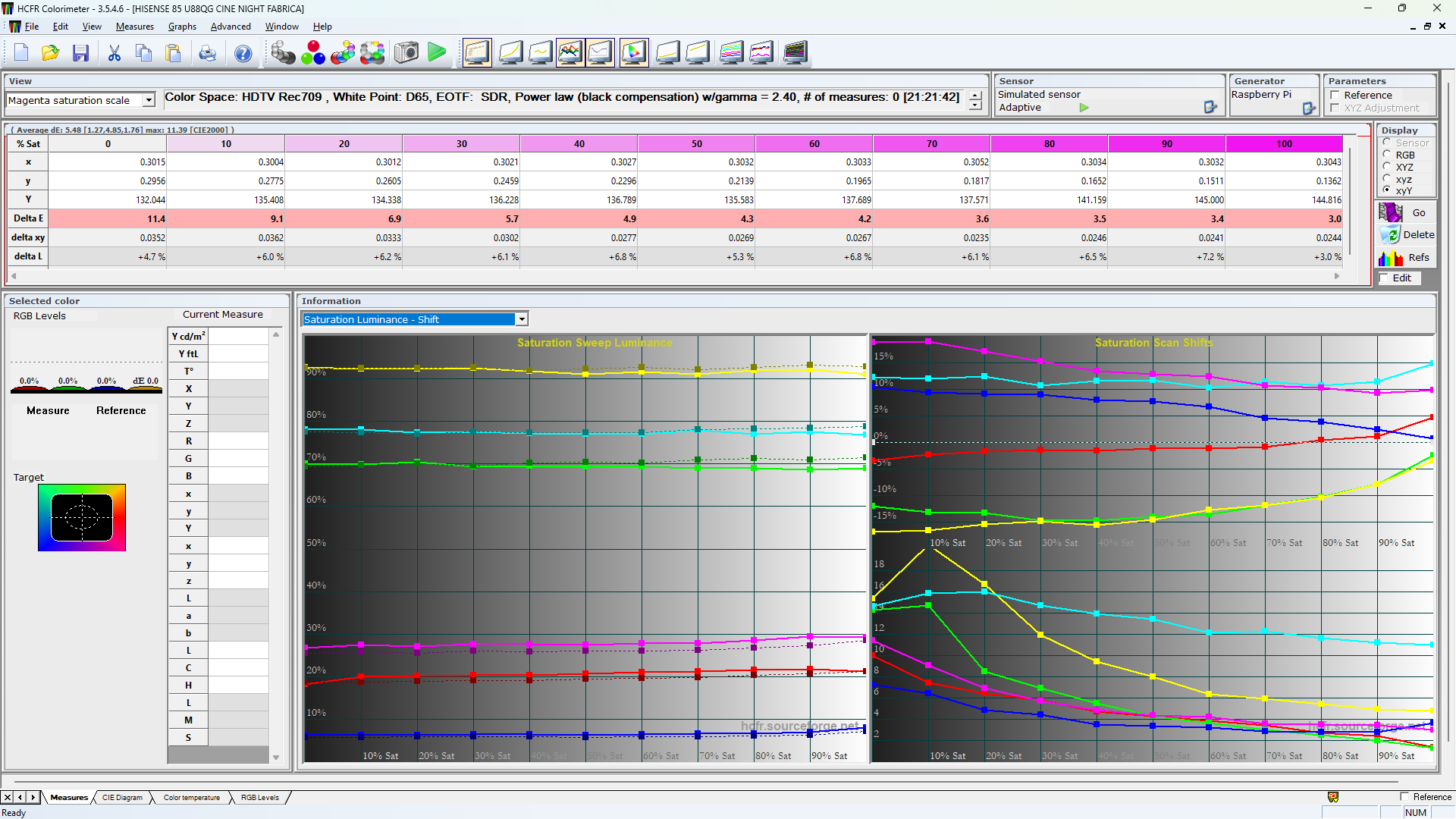Click the Adaptive play arrow in Sensor

(1084, 108)
